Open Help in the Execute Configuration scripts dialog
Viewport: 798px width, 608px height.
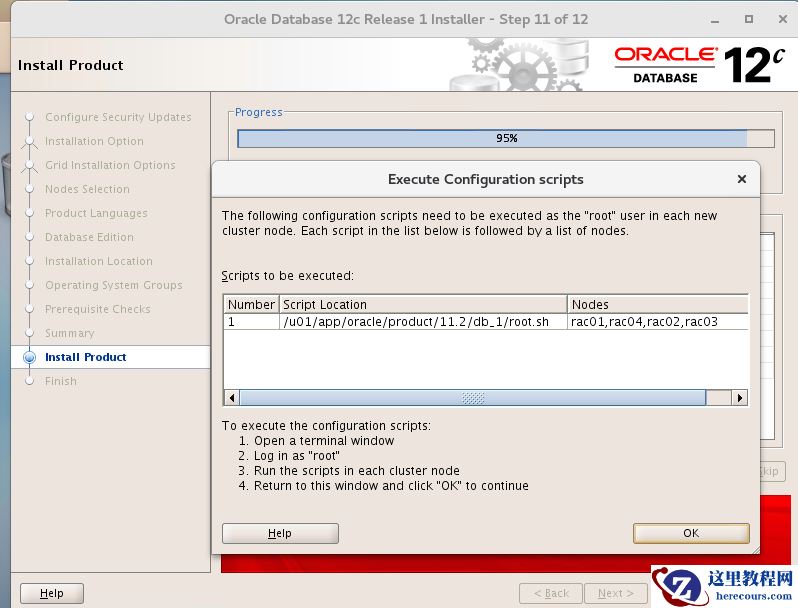(x=280, y=533)
